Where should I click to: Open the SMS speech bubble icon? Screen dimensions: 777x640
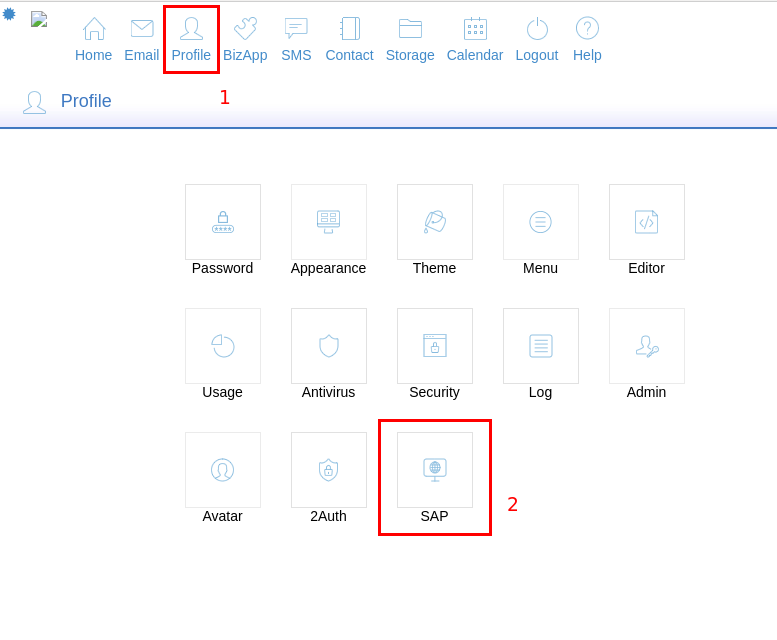296,29
